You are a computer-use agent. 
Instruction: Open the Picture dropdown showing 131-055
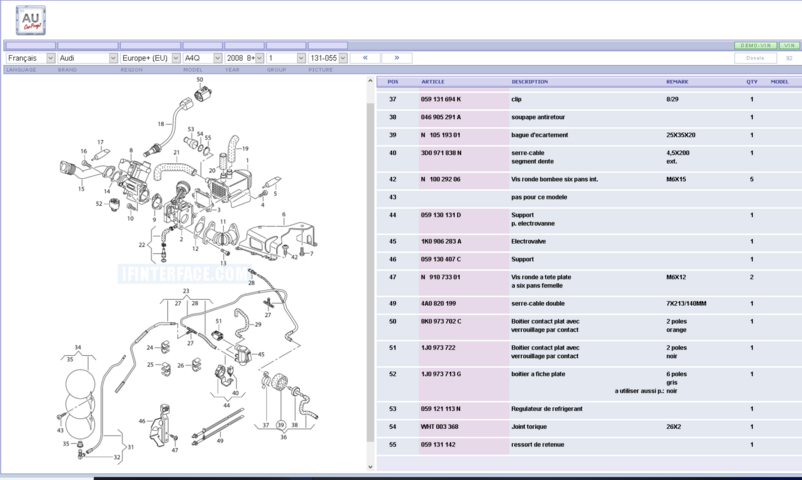328,58
